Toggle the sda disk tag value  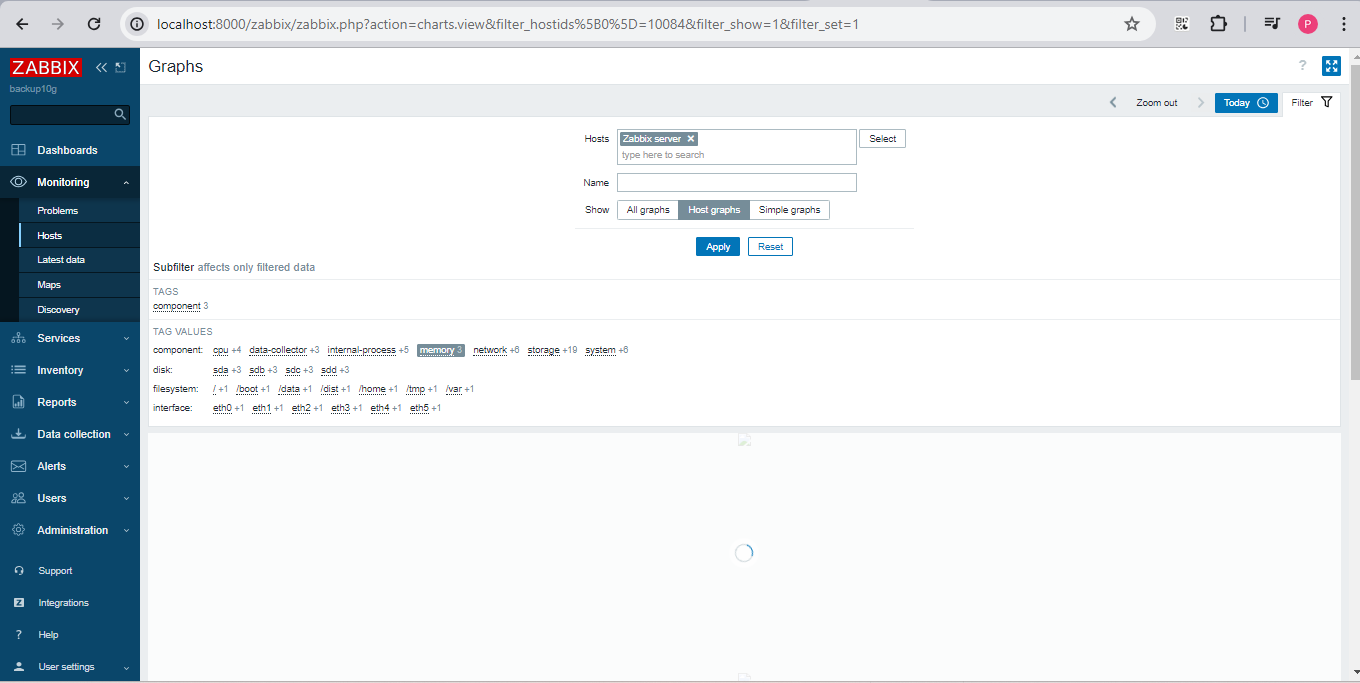tap(221, 370)
